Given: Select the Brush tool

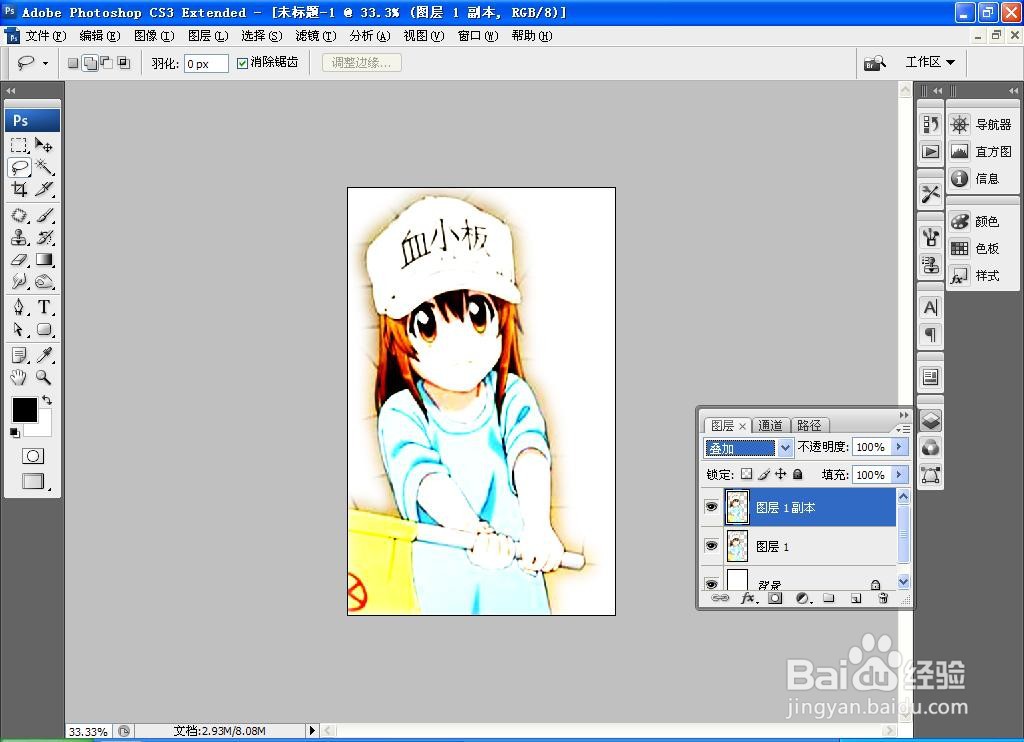Looking at the screenshot, I should [44, 215].
